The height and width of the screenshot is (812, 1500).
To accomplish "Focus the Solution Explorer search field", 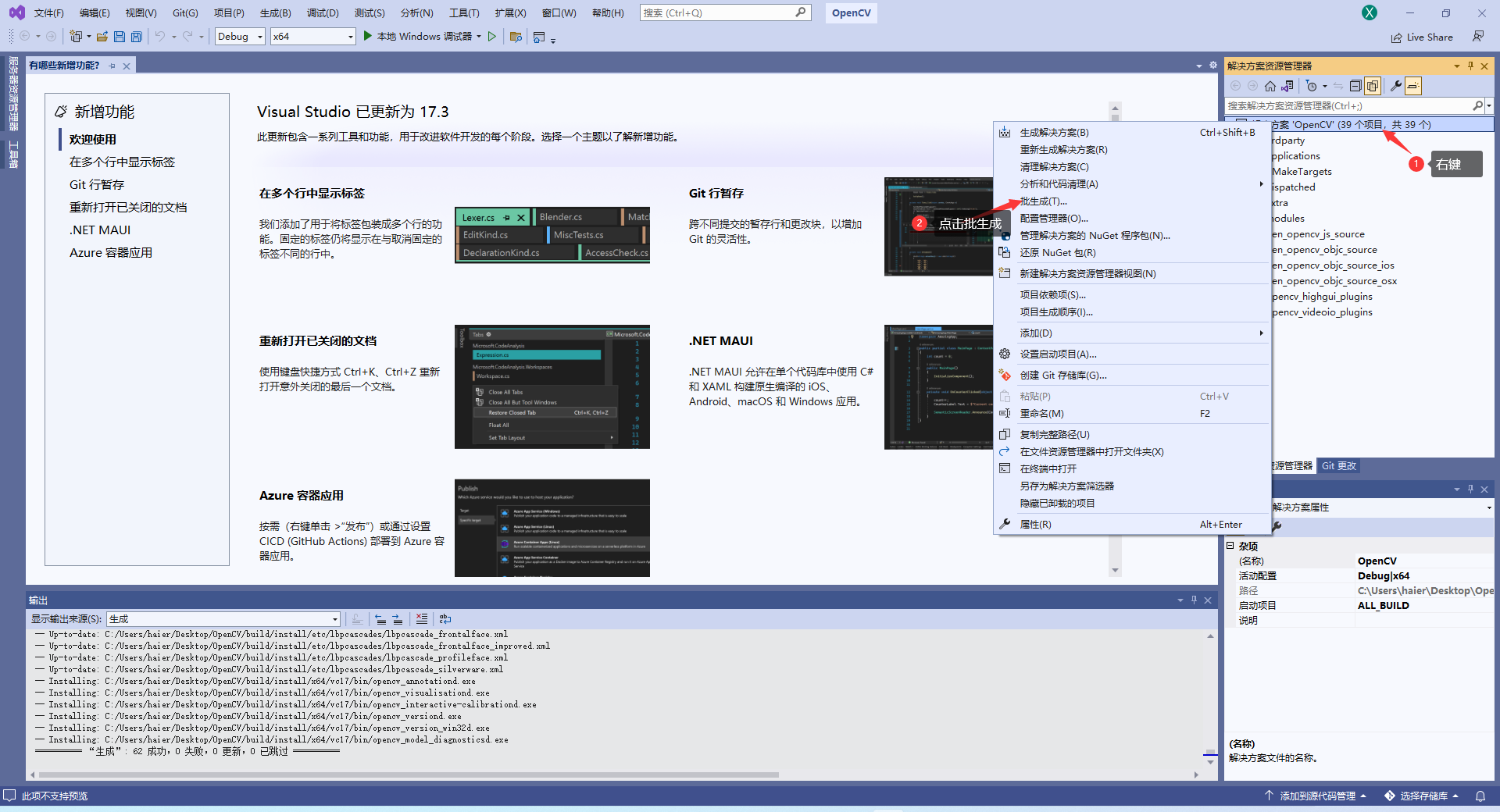I will click(x=1348, y=105).
